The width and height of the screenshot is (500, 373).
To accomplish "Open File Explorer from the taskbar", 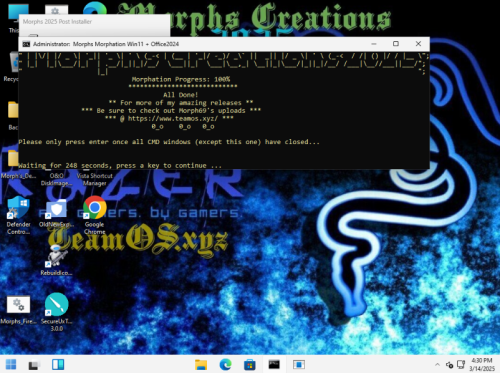I will pyautogui.click(x=201, y=364).
